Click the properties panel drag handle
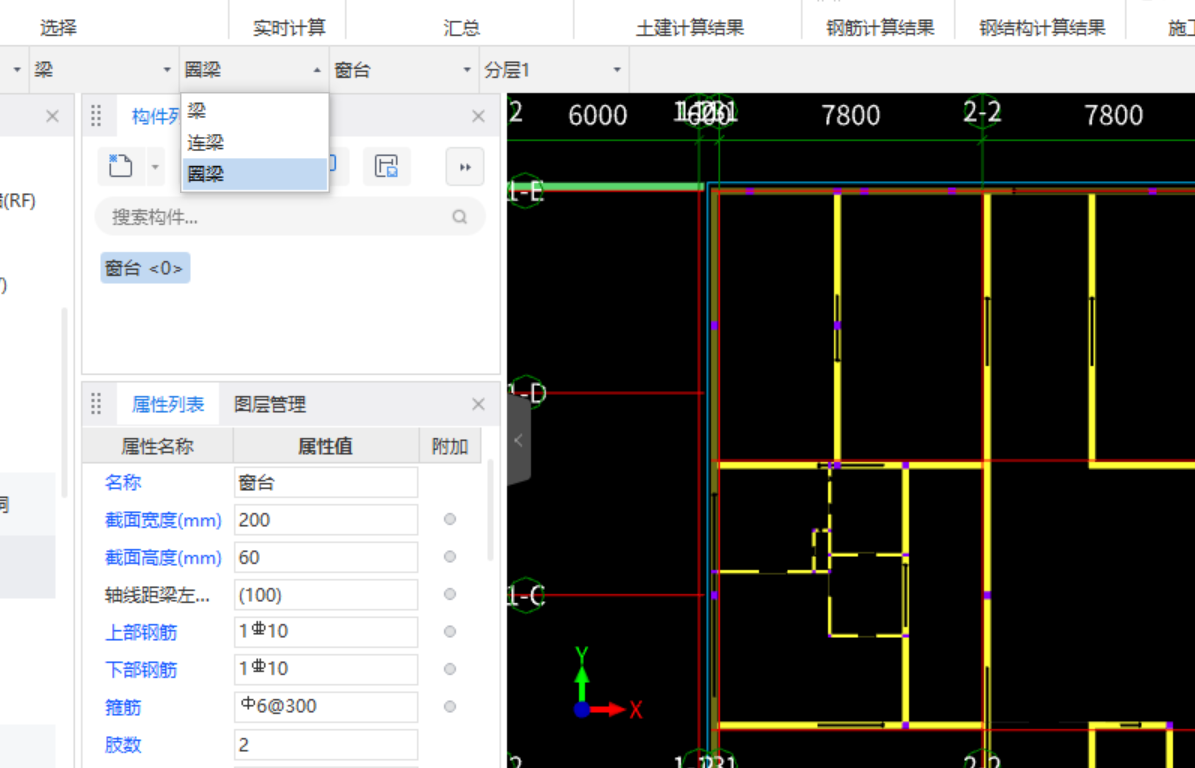 pos(96,404)
